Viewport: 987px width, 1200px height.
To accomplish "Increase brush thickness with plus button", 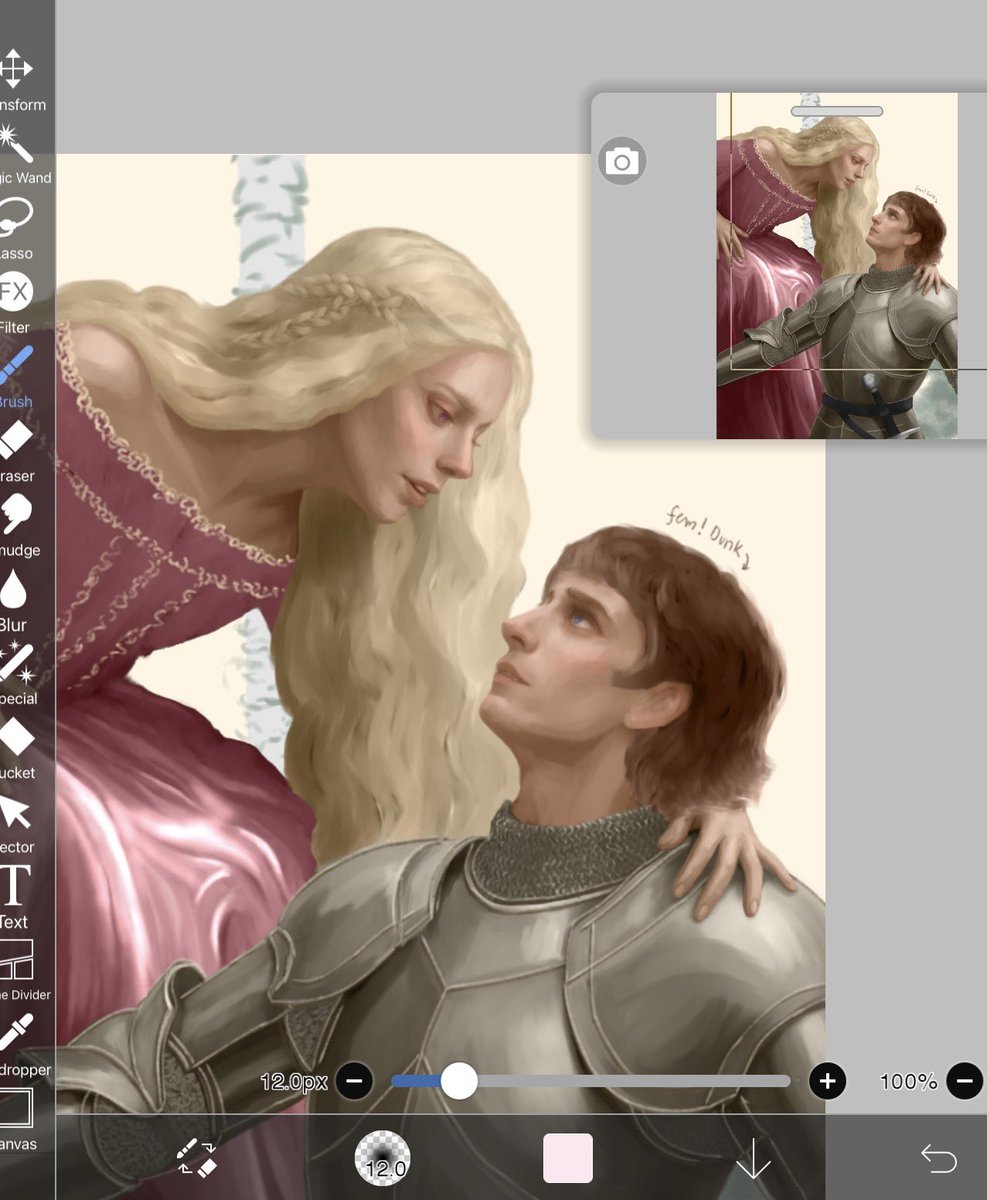I will (827, 1081).
